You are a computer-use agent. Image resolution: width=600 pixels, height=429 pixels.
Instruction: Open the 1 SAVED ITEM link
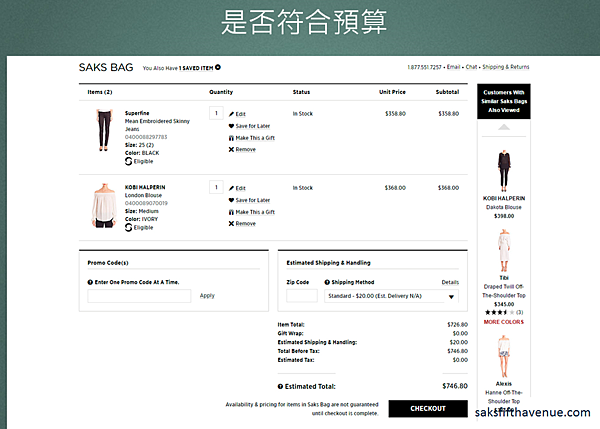pos(196,68)
